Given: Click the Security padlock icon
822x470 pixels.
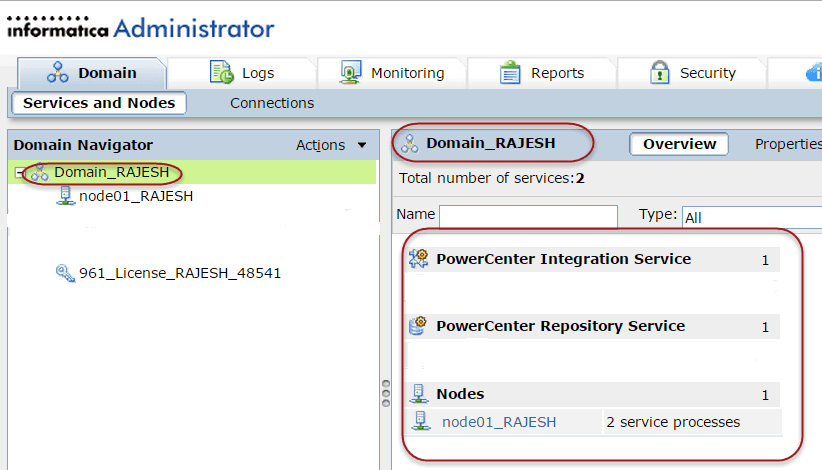Looking at the screenshot, I should [x=659, y=72].
